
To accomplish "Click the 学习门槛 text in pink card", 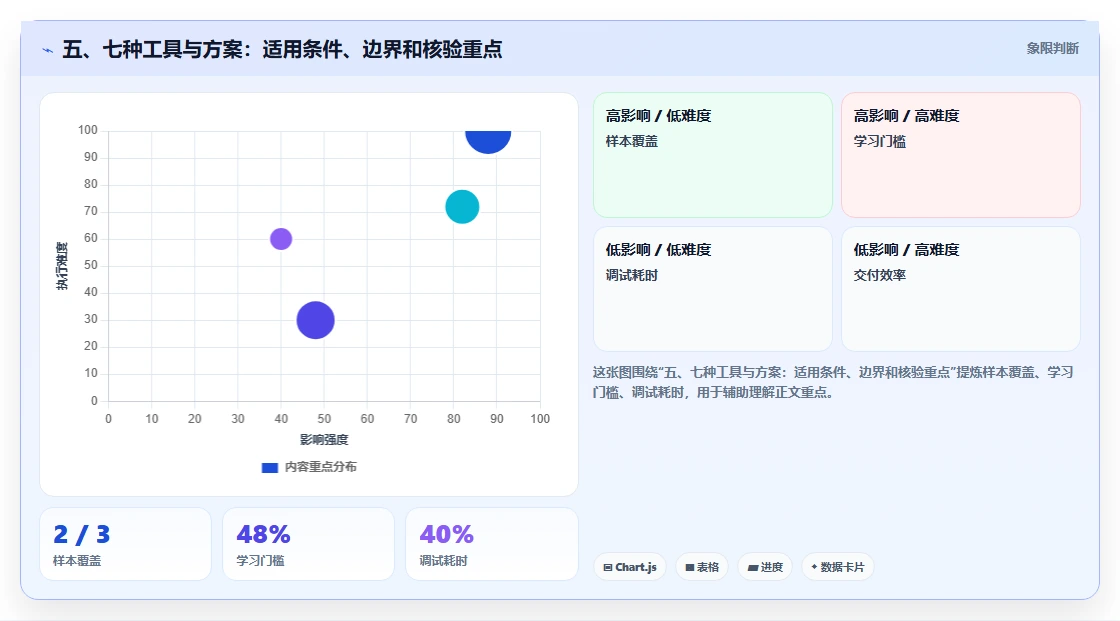I will pyautogui.click(x=879, y=141).
